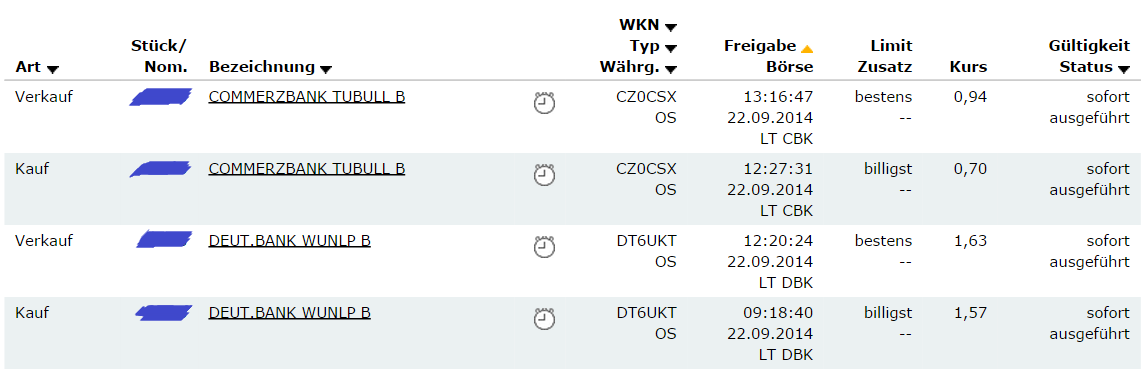Sort by Typ arrow

671,49
